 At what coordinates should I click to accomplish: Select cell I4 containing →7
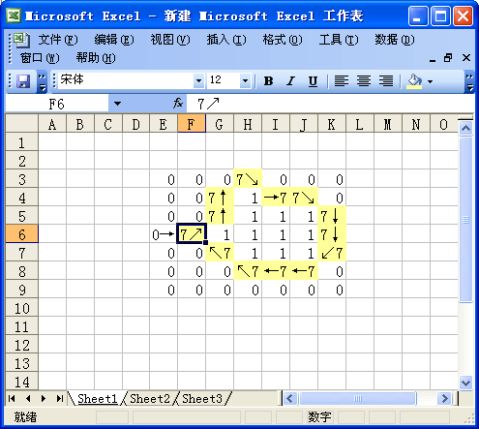click(x=276, y=198)
